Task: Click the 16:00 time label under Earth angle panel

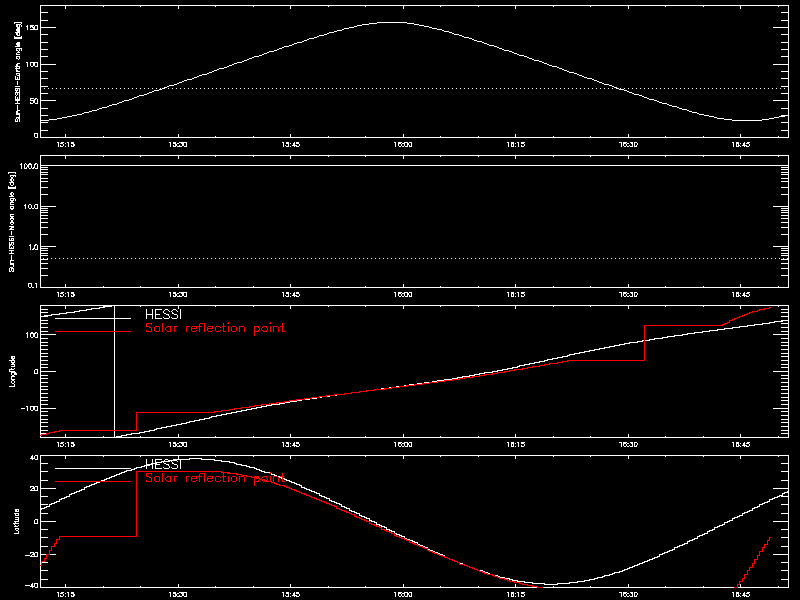Action: (x=403, y=145)
